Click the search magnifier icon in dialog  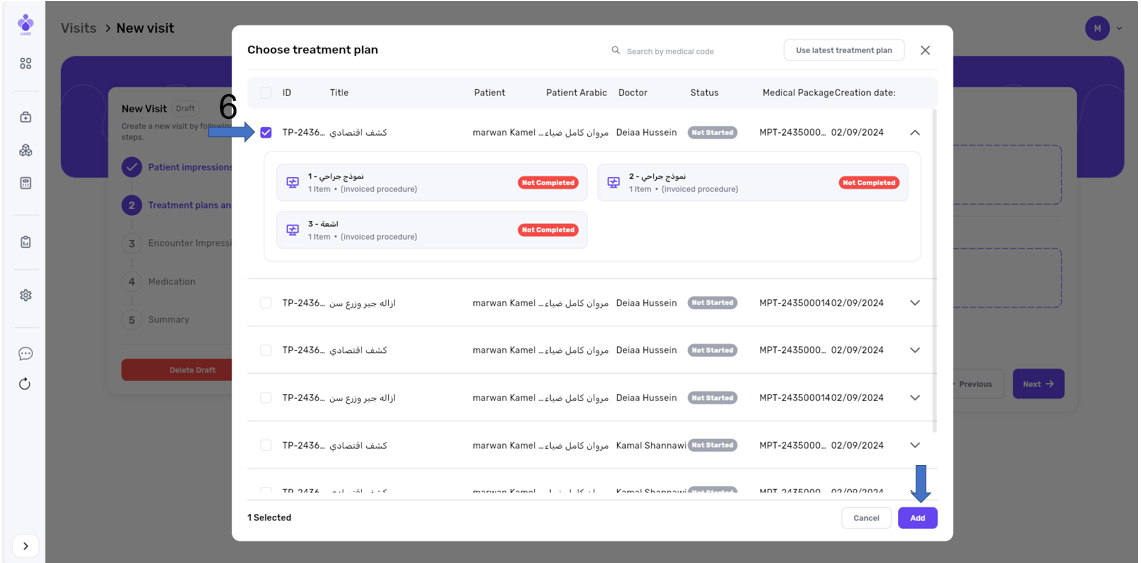(x=616, y=50)
